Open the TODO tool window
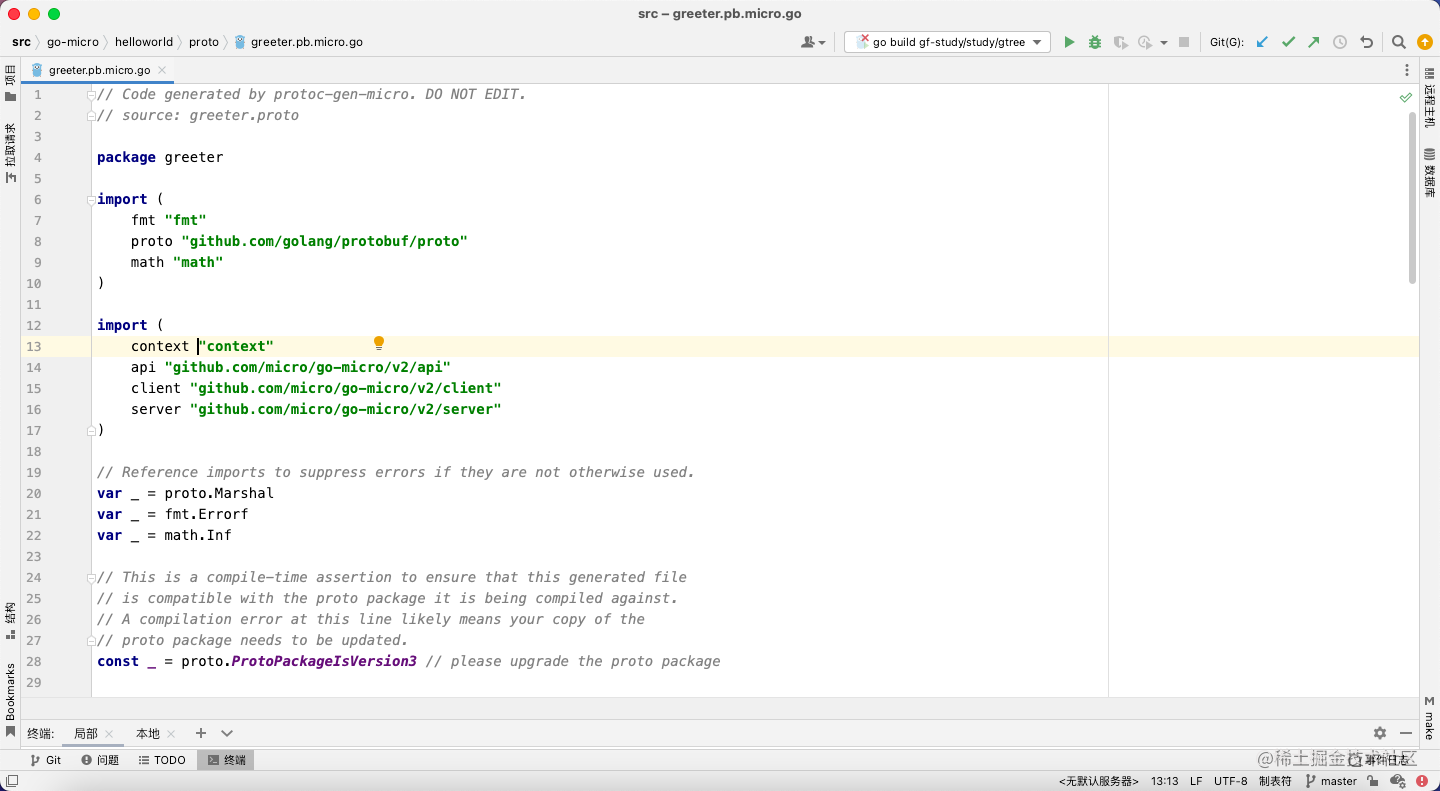The height and width of the screenshot is (791, 1440). click(162, 760)
